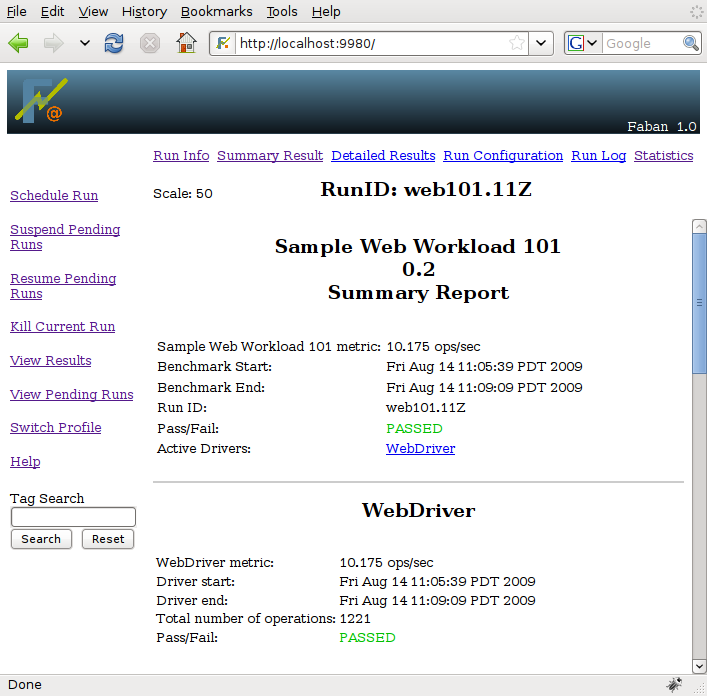Screen dimensions: 707x696
Task: Click the Tag Search text field
Action: point(73,517)
